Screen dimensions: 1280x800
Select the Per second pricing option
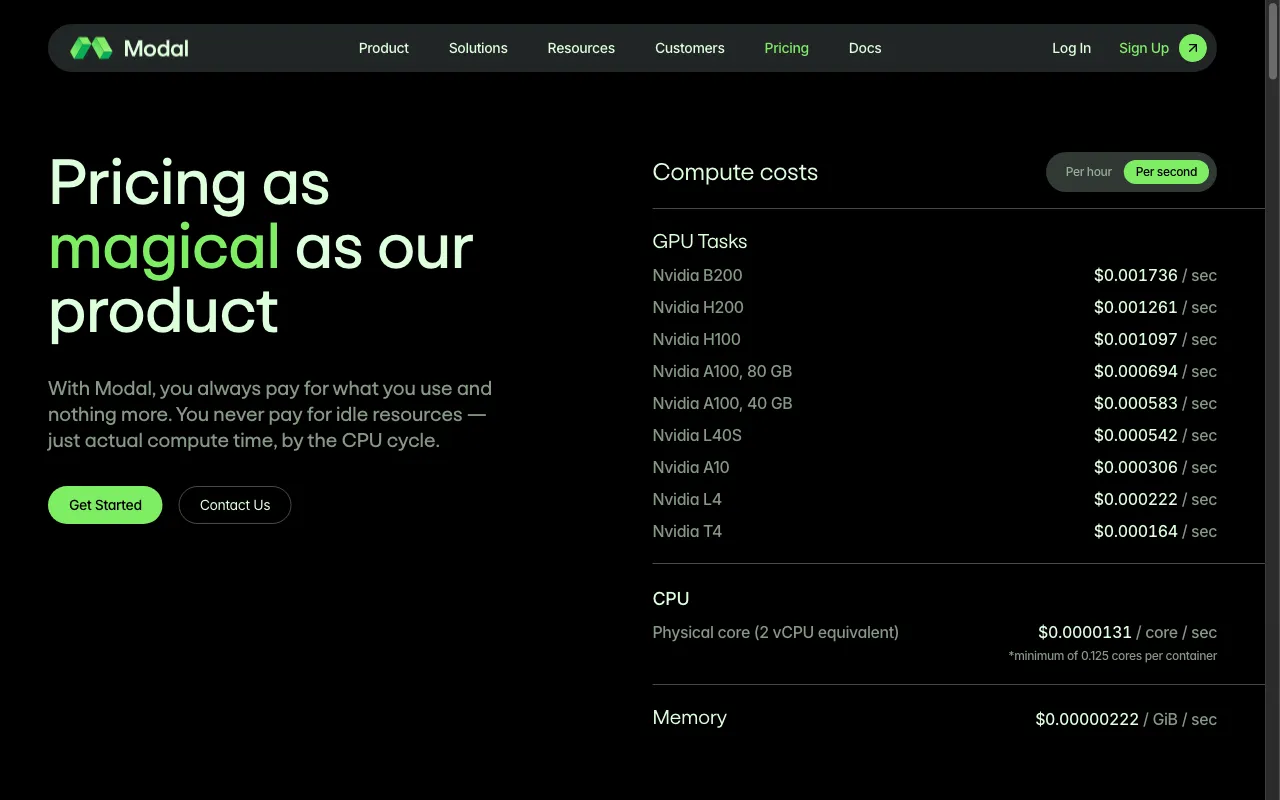tap(1166, 172)
